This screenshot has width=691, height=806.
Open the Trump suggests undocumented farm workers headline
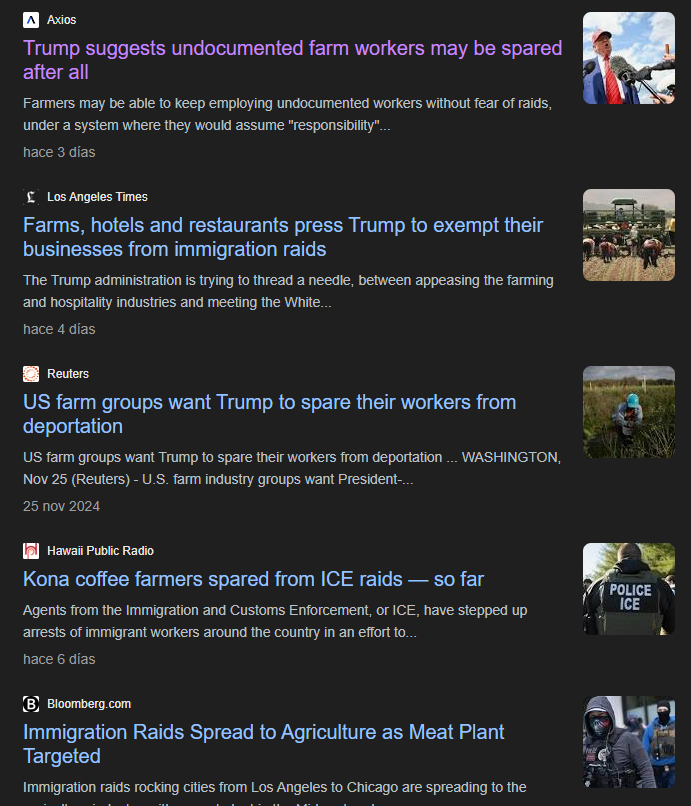[293, 60]
